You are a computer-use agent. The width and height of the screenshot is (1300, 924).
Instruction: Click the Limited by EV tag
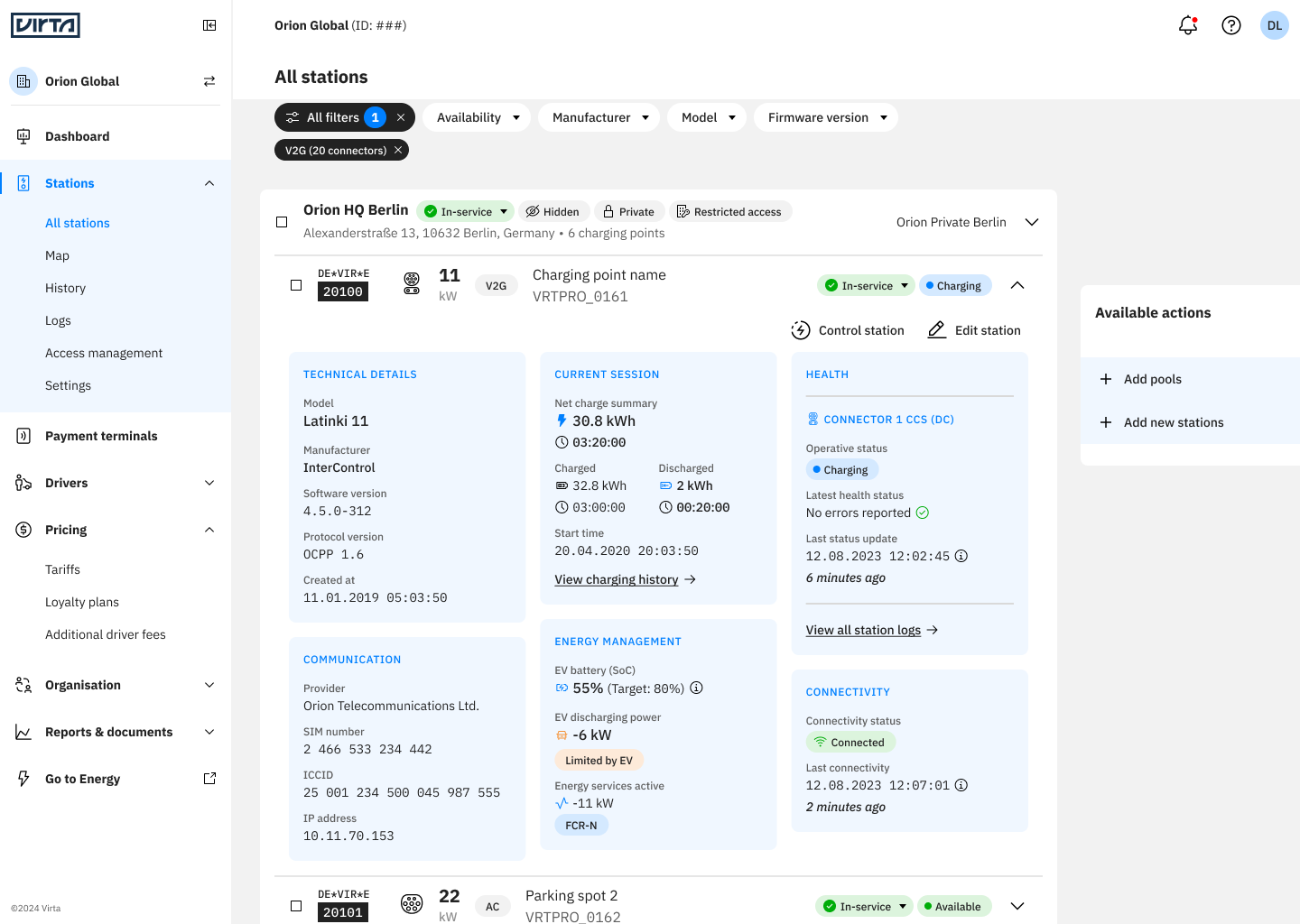click(x=599, y=760)
